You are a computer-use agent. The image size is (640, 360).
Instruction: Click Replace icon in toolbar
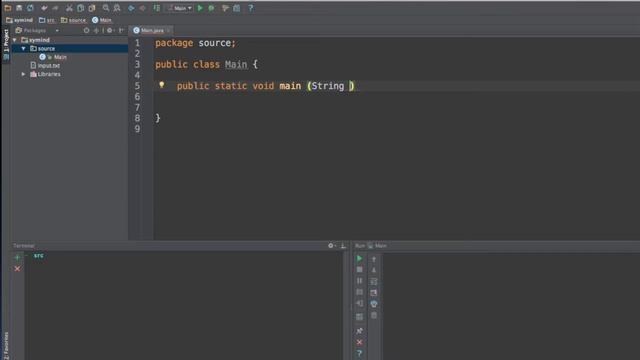pos(117,8)
